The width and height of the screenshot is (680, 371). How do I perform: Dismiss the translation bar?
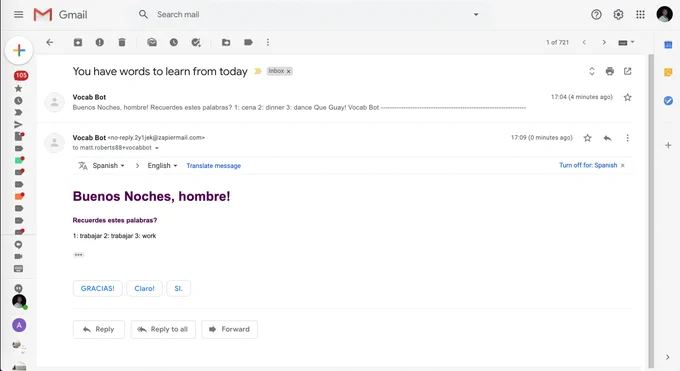pyautogui.click(x=623, y=165)
